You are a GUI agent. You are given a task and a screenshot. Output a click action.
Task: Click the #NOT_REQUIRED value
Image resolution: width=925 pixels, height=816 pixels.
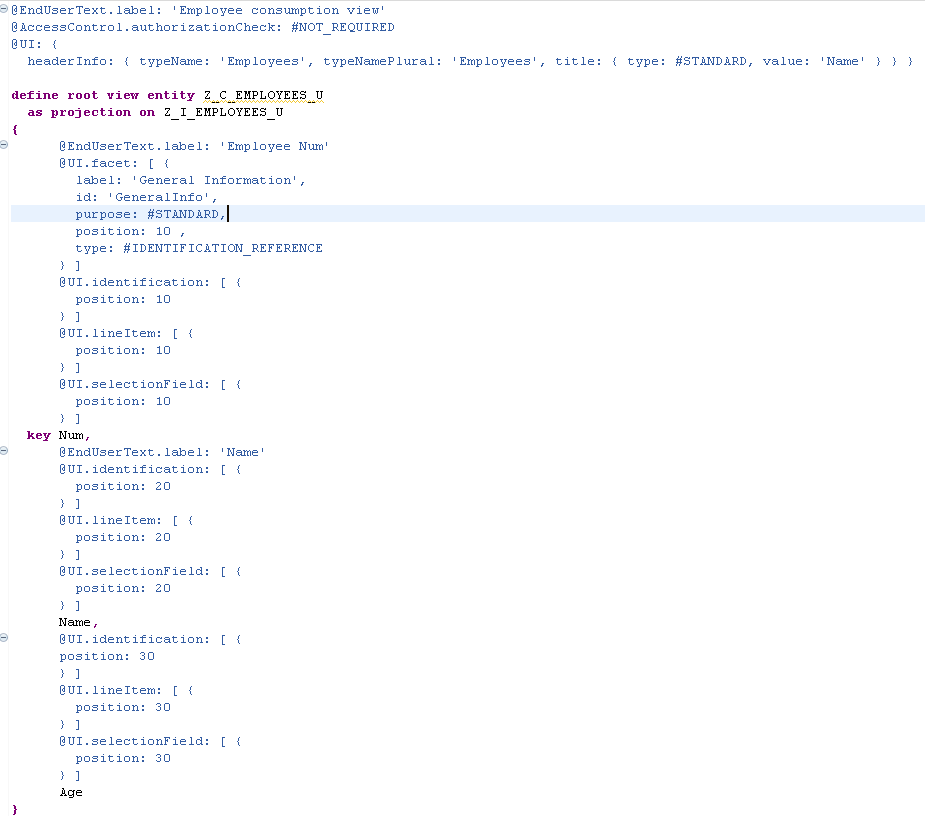343,28
